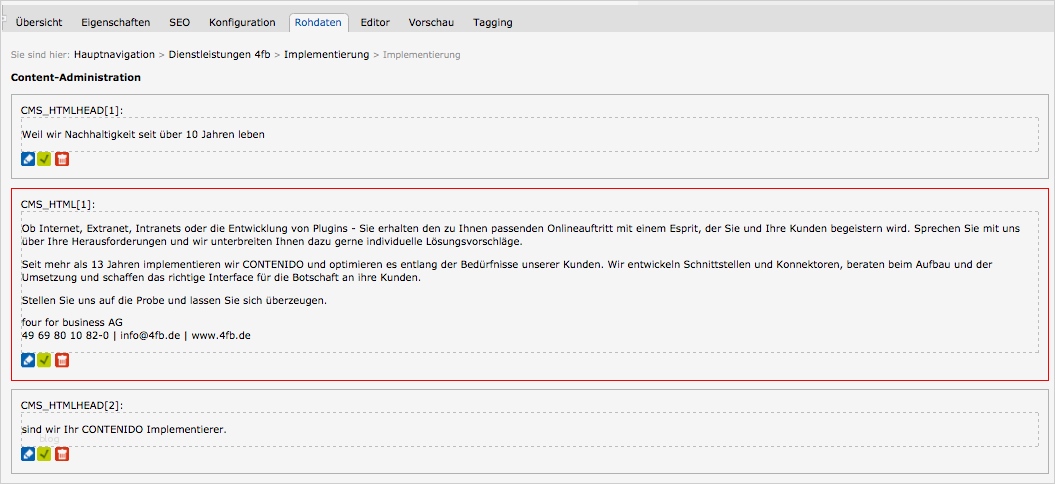Click the green save checkmark under CMS_HTMLHEAD[2]
This screenshot has width=1055, height=484.
[44, 454]
